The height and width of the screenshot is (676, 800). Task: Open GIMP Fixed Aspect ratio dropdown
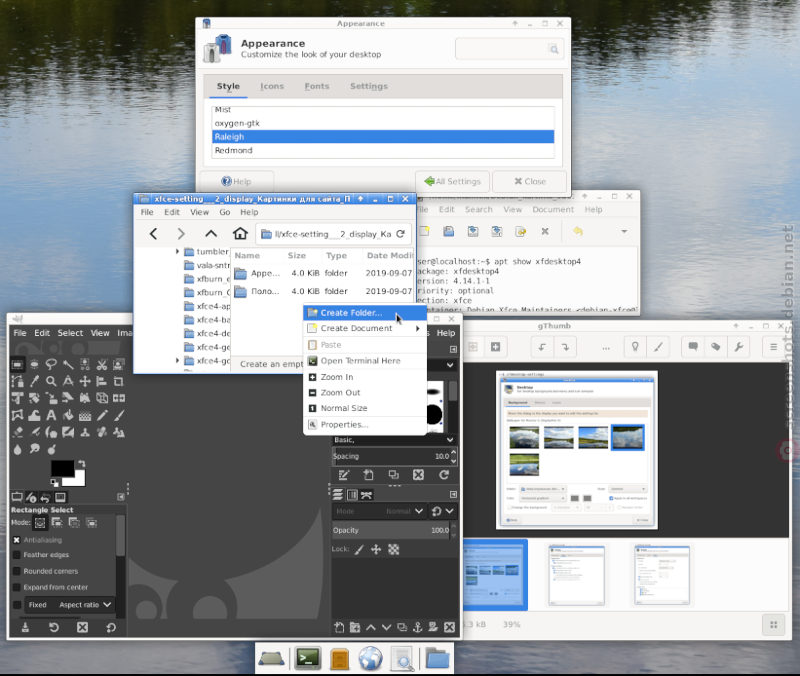coord(69,605)
